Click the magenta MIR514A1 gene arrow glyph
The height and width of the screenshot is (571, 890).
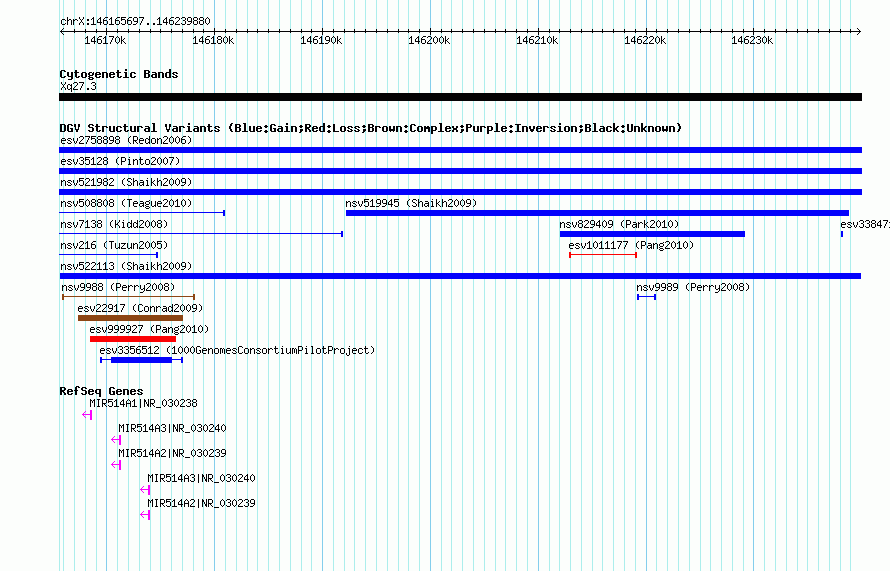[x=87, y=415]
